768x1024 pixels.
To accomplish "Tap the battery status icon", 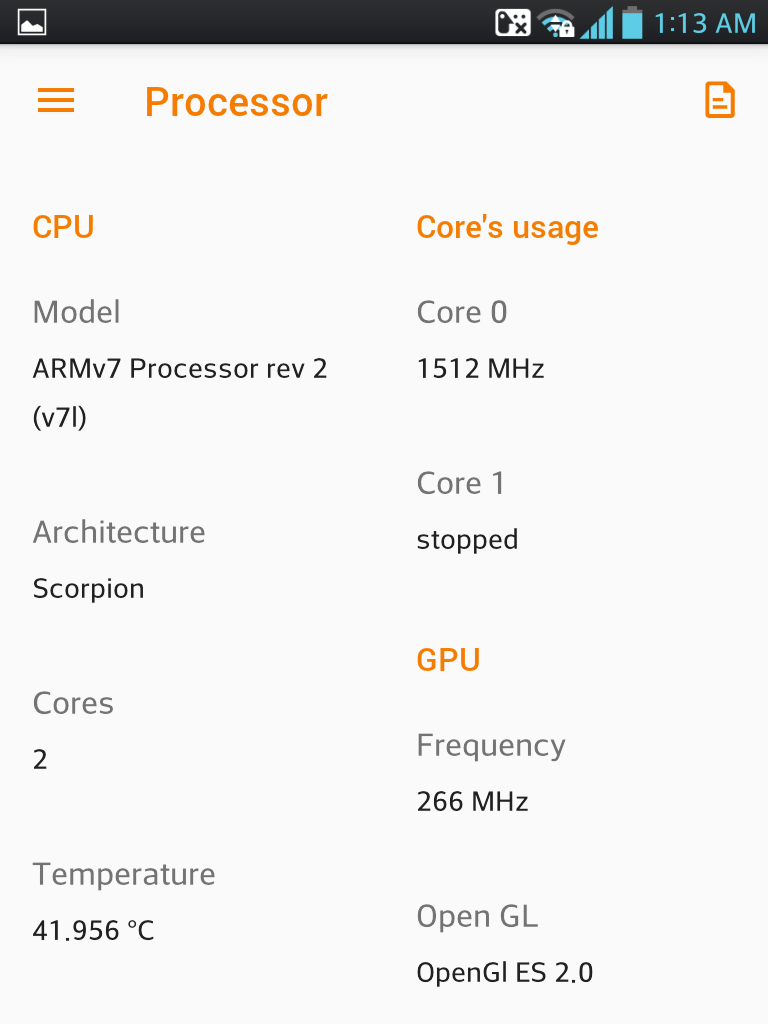I will (632, 22).
